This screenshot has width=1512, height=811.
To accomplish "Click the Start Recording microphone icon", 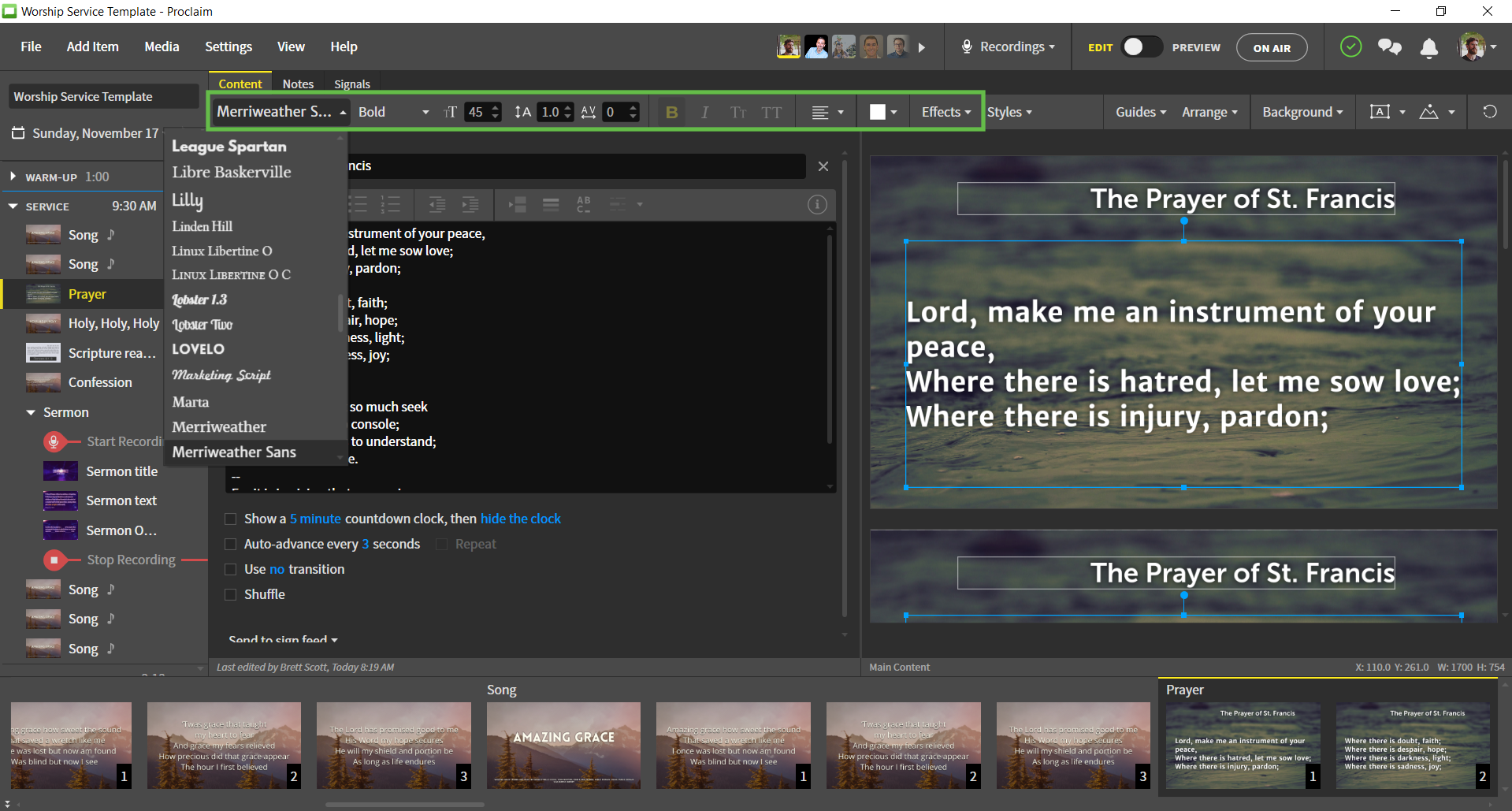I will (54, 441).
